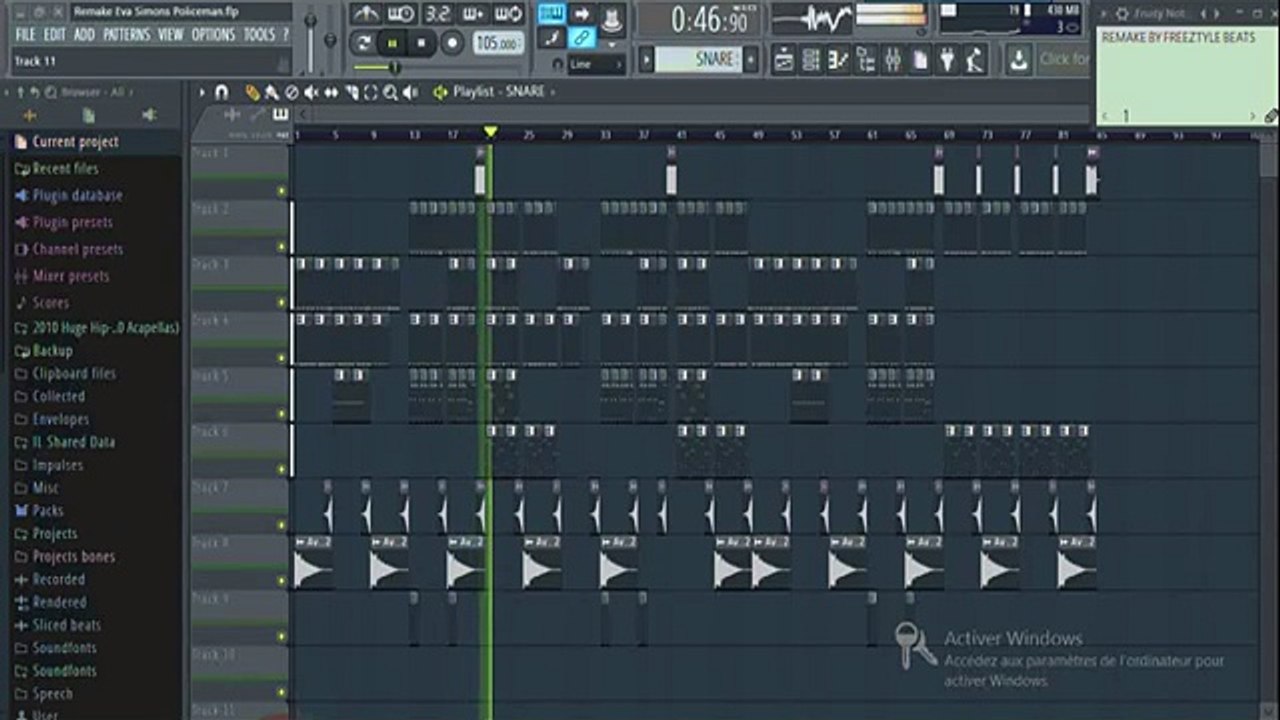
Task: Click the 3.2 countdown-before-recording icon
Action: [x=438, y=14]
